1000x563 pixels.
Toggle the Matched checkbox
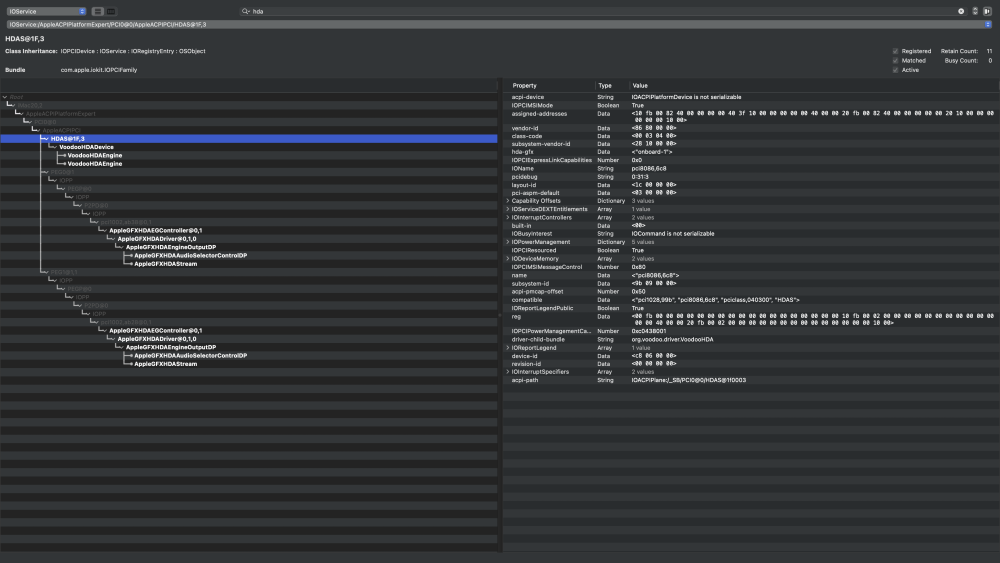click(x=895, y=61)
